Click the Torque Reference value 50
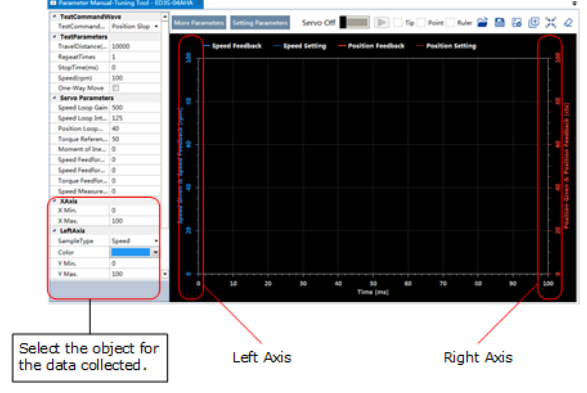This screenshot has height=393, width=587. pos(135,139)
